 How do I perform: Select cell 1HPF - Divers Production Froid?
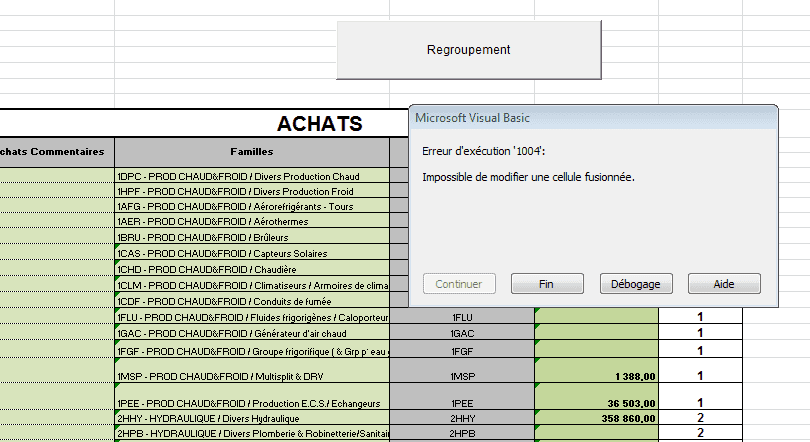point(252,191)
